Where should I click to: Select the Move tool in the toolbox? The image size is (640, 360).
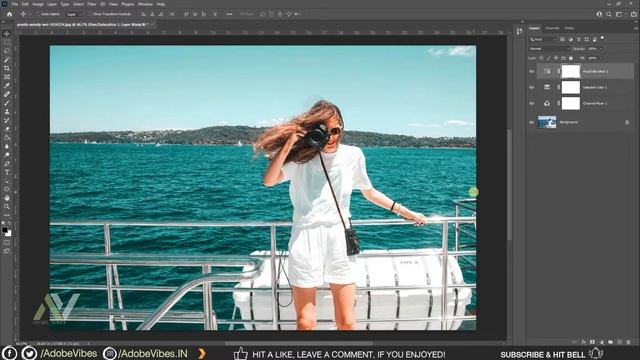(x=7, y=33)
